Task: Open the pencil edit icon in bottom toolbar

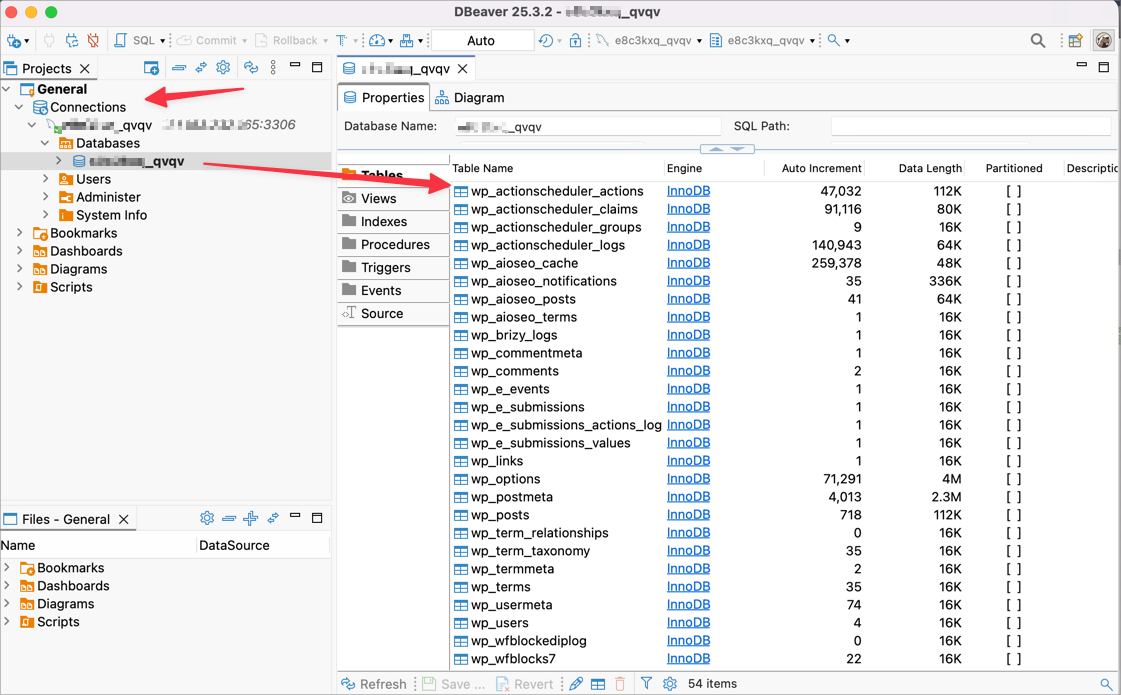Action: click(x=574, y=683)
